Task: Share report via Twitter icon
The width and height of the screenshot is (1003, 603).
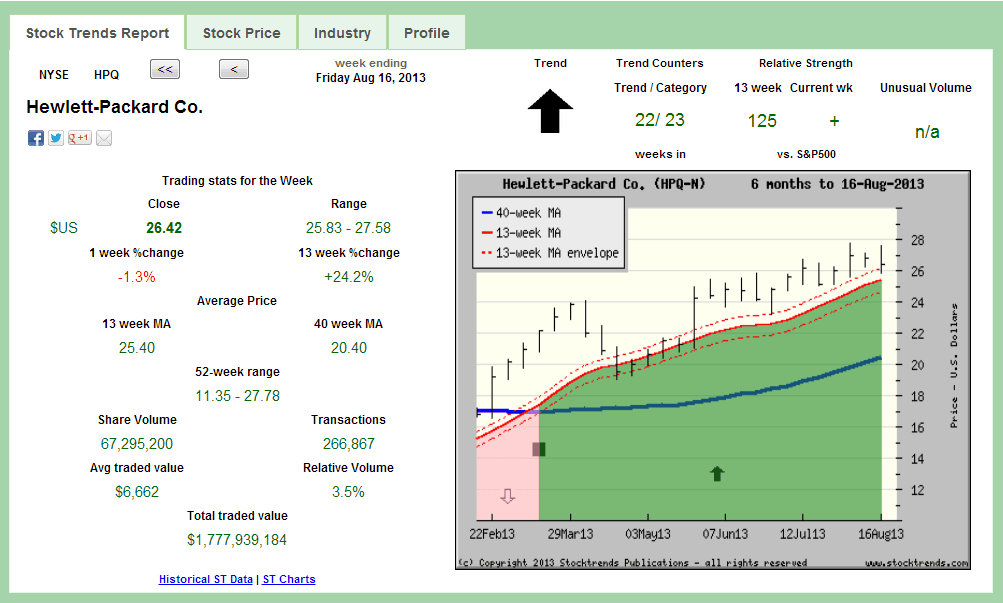Action: 56,137
